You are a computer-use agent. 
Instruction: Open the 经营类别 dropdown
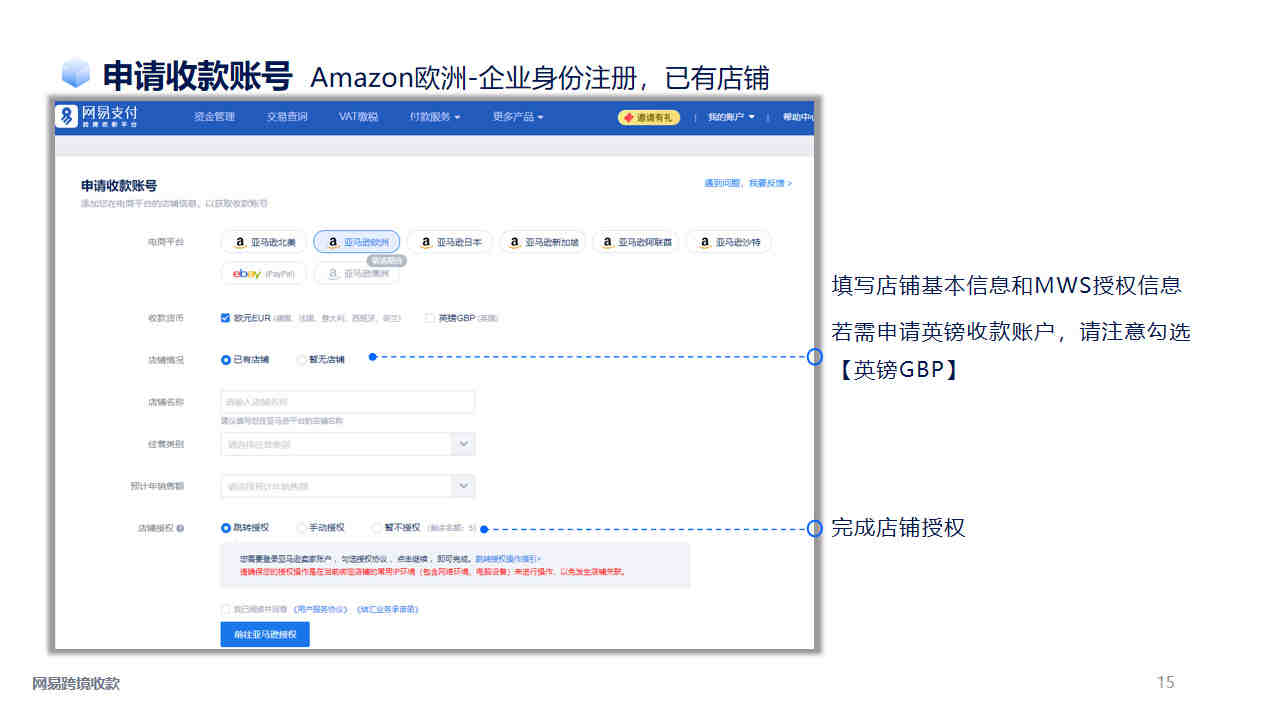[348, 444]
